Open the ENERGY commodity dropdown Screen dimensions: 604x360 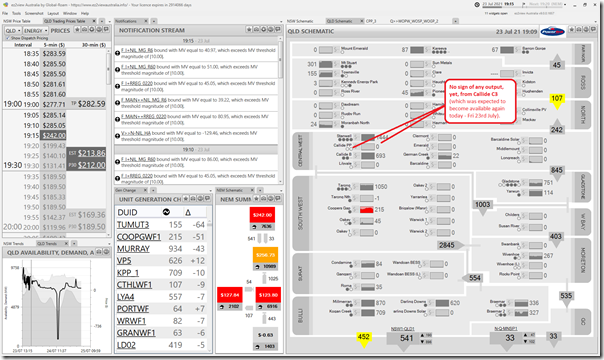coord(35,30)
